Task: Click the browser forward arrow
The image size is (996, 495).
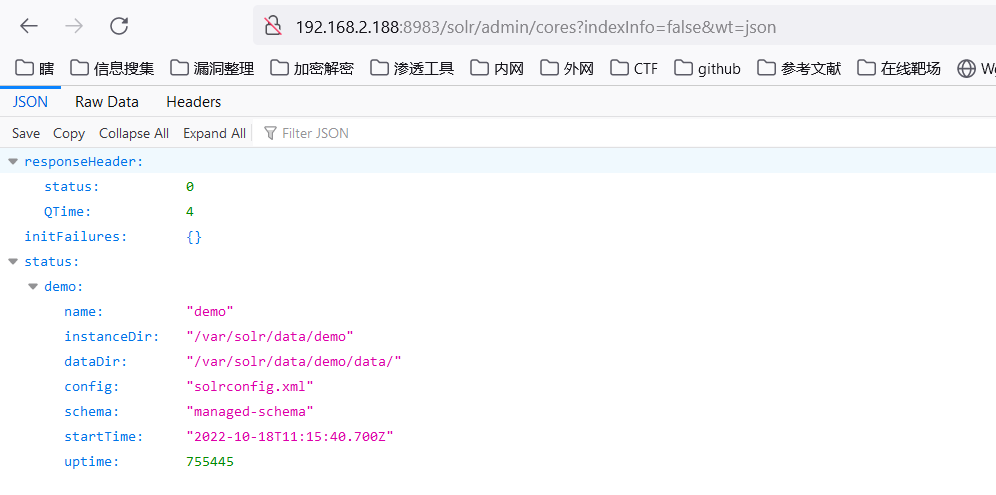Action: [74, 27]
